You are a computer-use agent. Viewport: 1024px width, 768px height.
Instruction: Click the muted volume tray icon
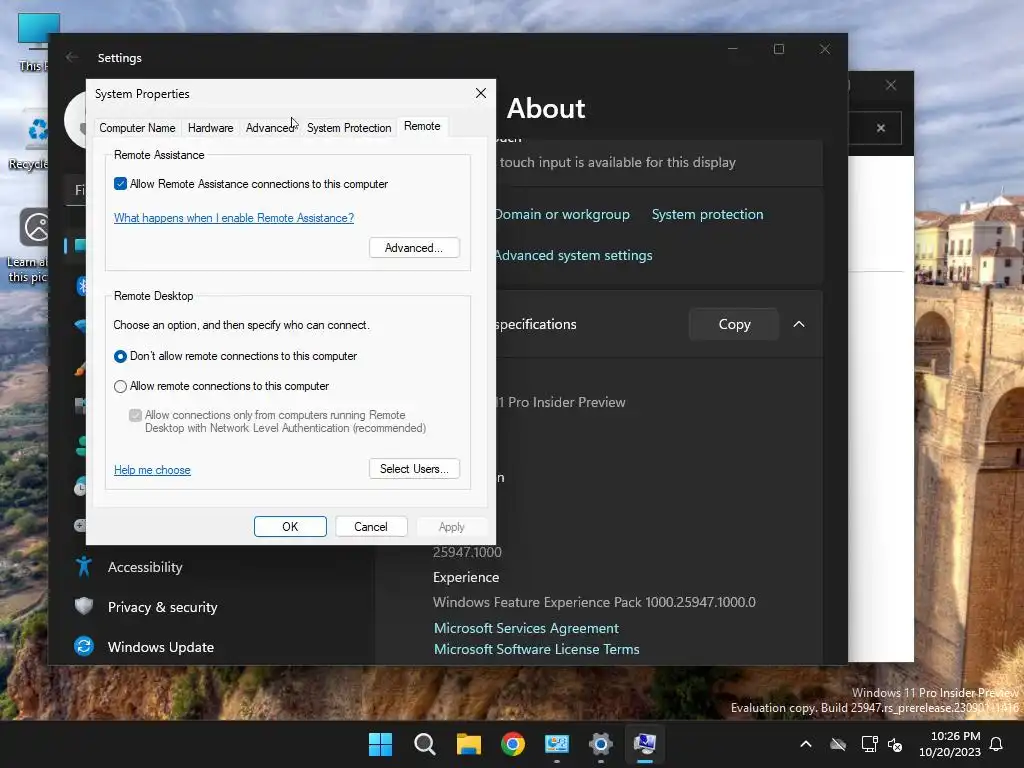pyautogui.click(x=895, y=744)
